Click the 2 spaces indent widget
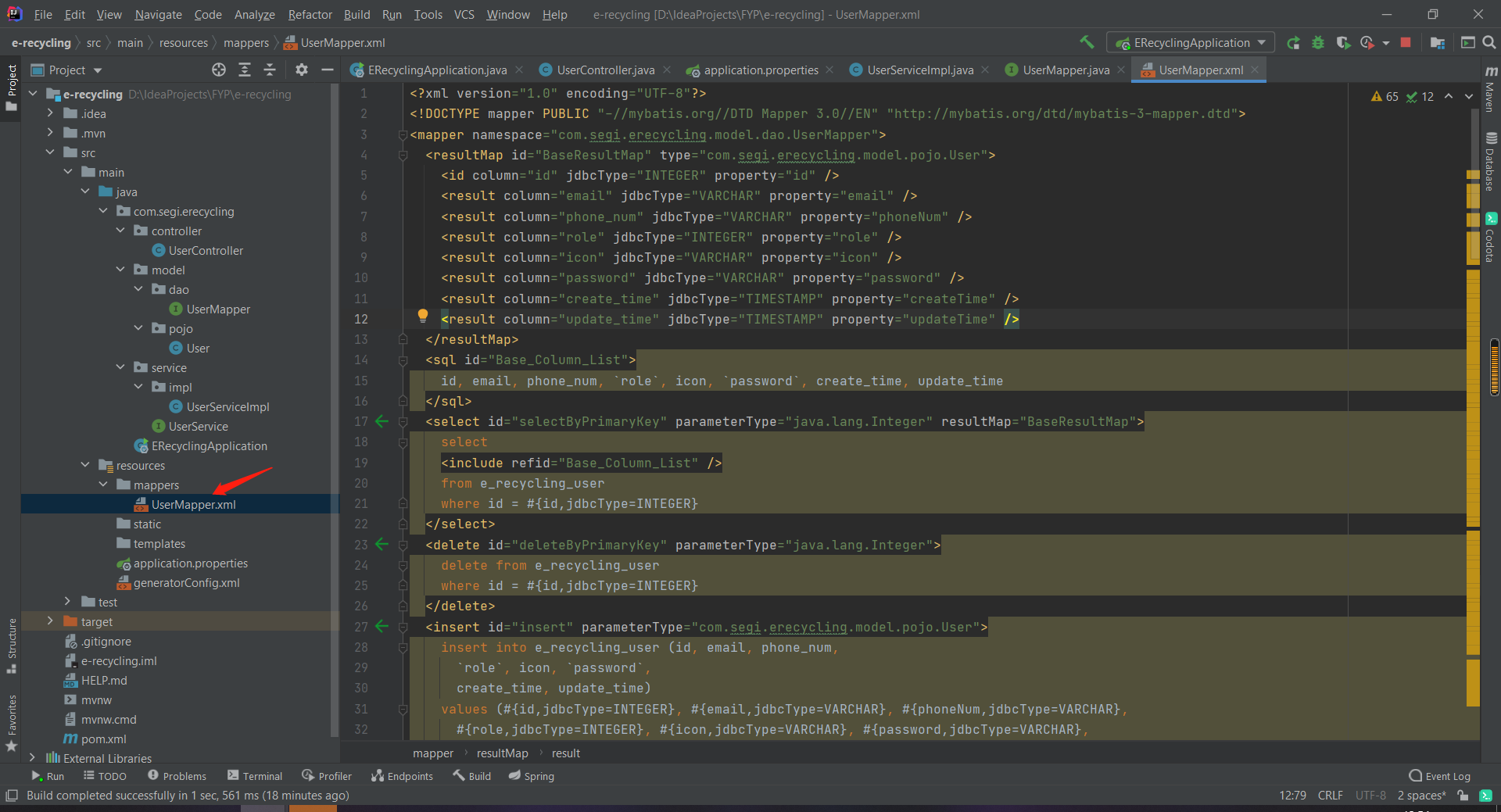Image resolution: width=1501 pixels, height=812 pixels. coord(1421,796)
